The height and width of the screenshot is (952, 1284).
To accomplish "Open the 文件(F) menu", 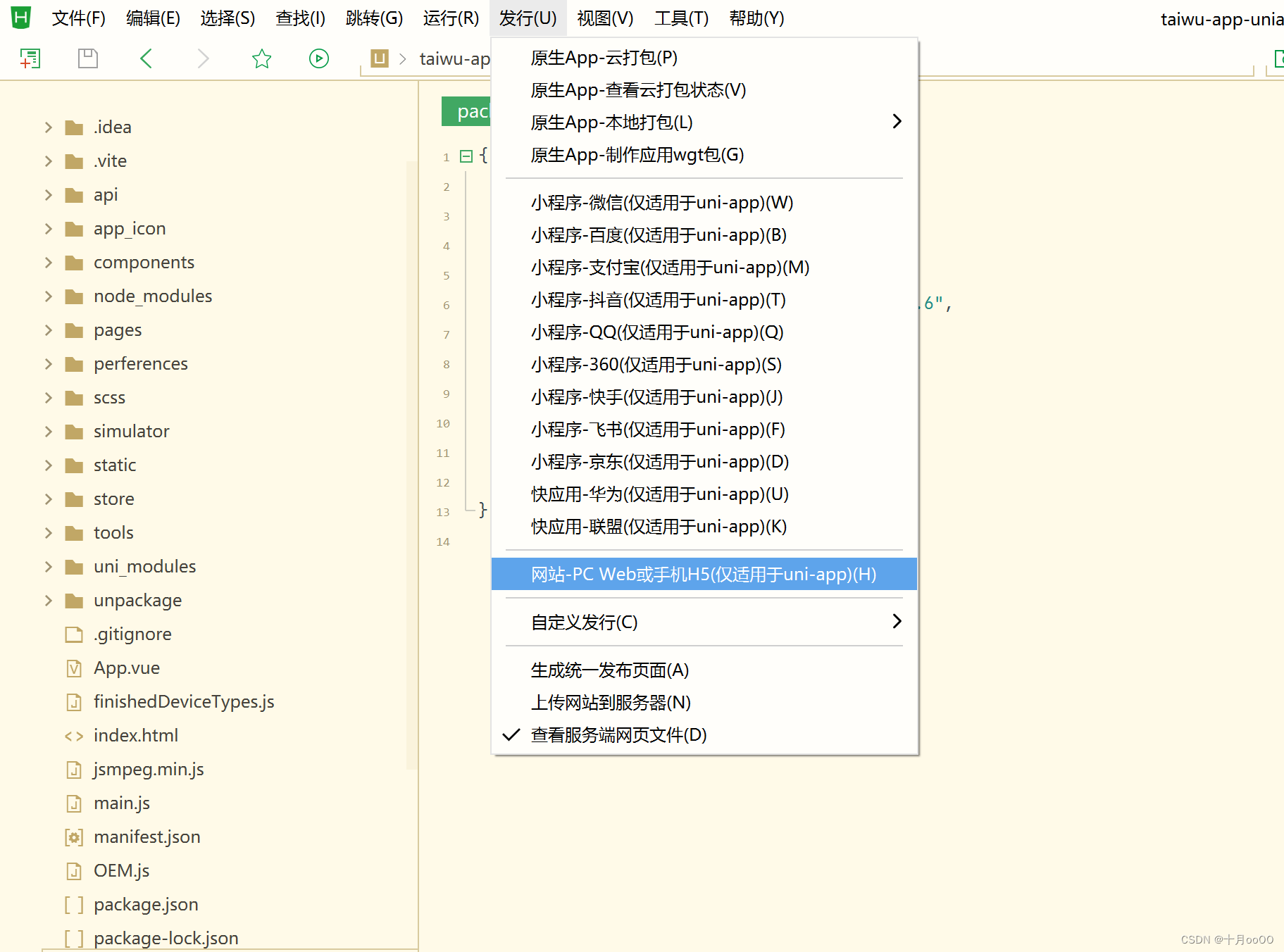I will 79,18.
